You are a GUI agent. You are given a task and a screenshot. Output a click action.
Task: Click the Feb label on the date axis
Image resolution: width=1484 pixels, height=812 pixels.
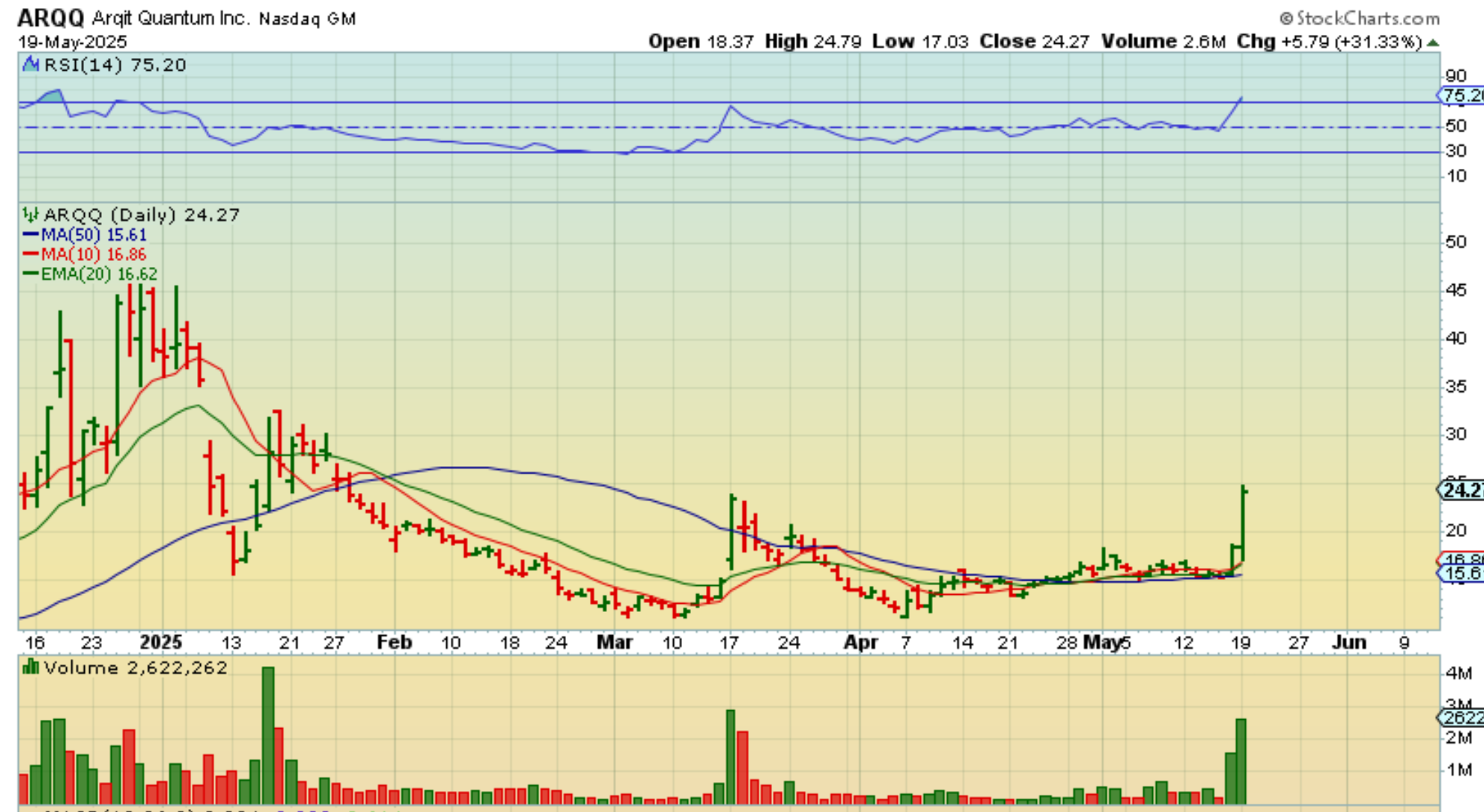point(394,642)
